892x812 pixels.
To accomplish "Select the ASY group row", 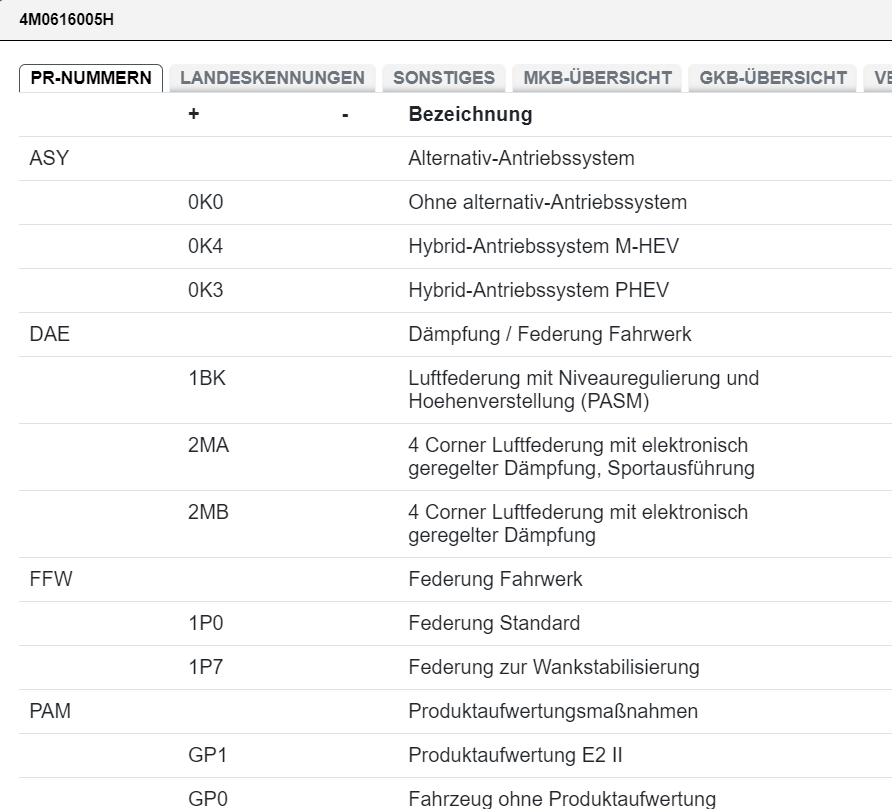I will (x=50, y=159).
